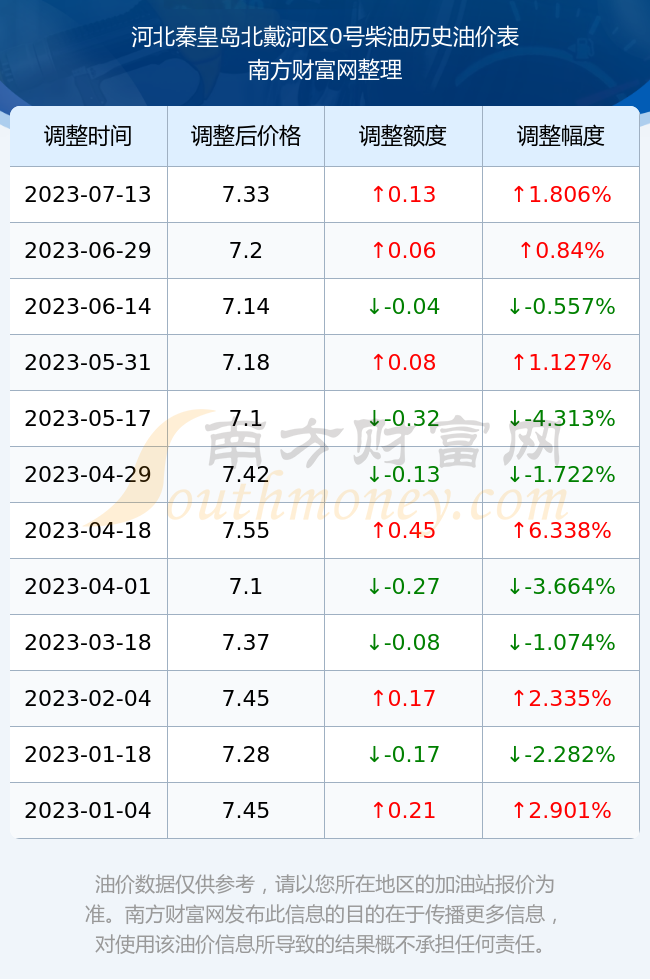Select the 2023-06-29 date cell

pyautogui.click(x=88, y=251)
